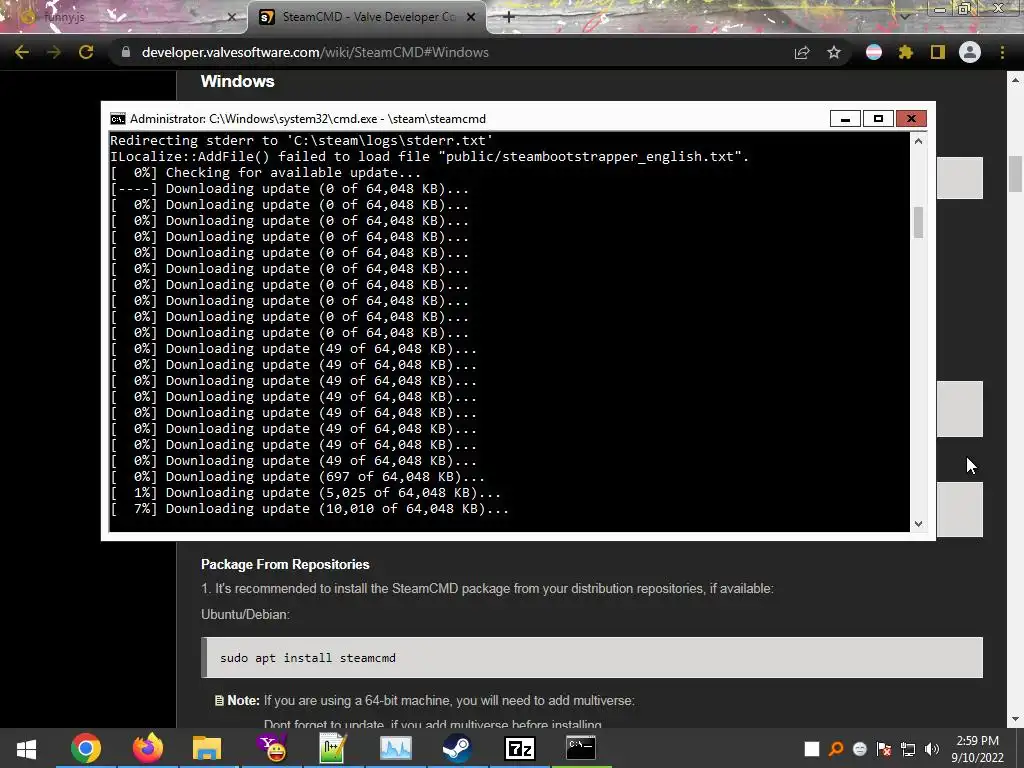View site info via the padlock icon
Screen dimensions: 1024x768
[126, 52]
